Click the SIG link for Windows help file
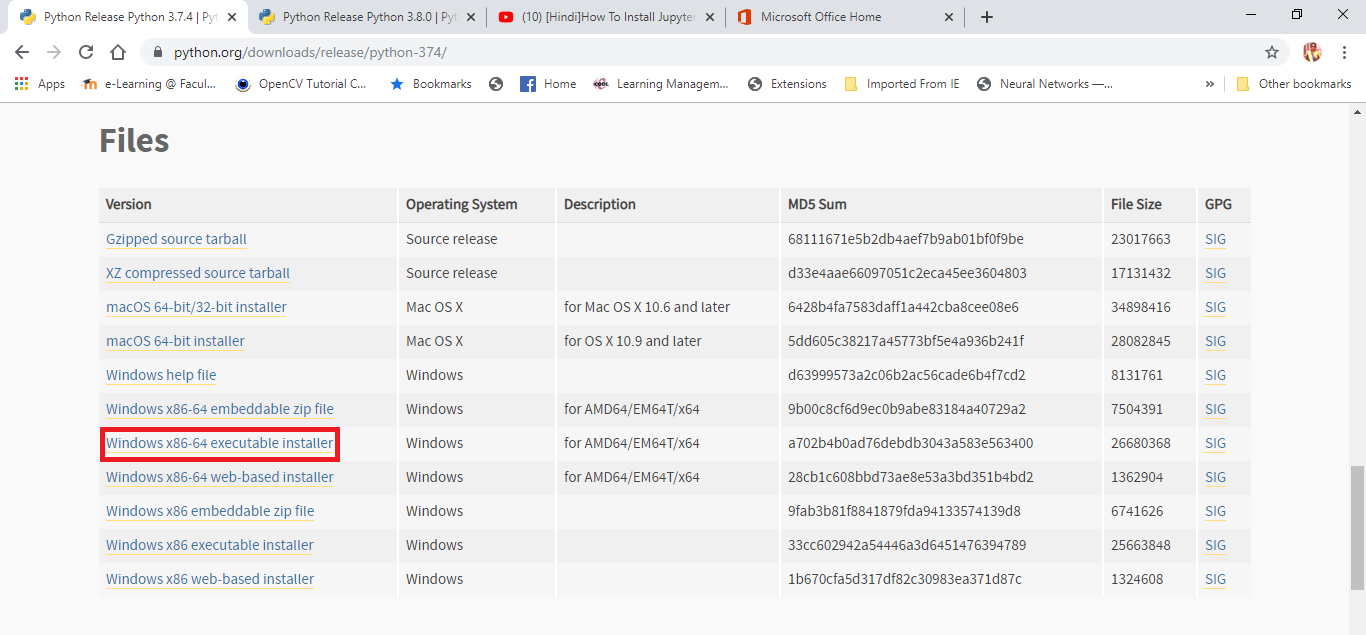The image size is (1366, 635). pos(1214,375)
